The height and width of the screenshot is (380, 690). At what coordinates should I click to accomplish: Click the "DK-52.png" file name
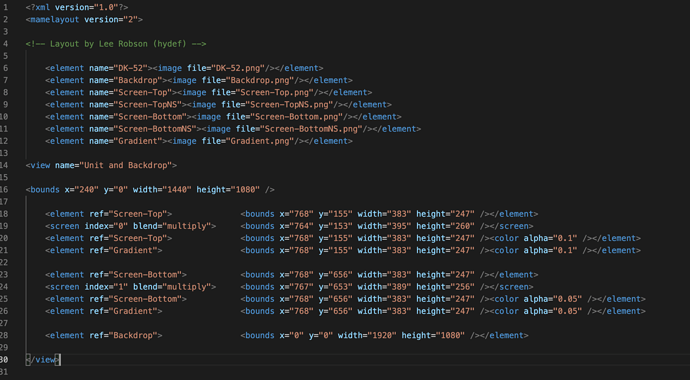238,68
